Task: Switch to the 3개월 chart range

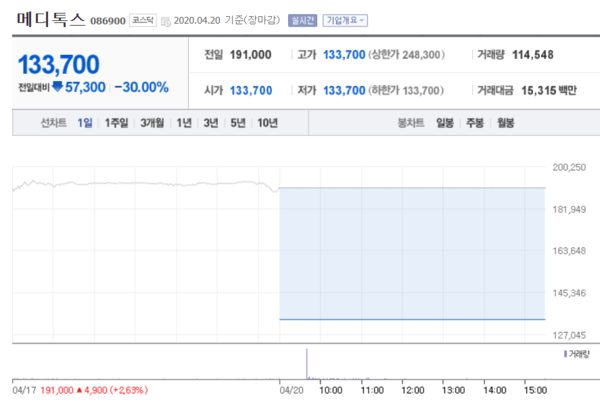Action: [152, 123]
